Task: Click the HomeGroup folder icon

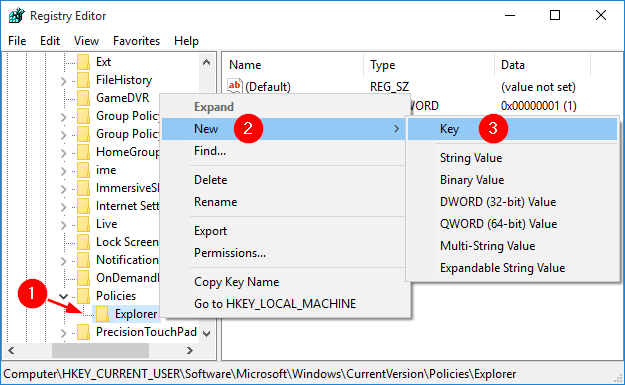Action: (83, 152)
